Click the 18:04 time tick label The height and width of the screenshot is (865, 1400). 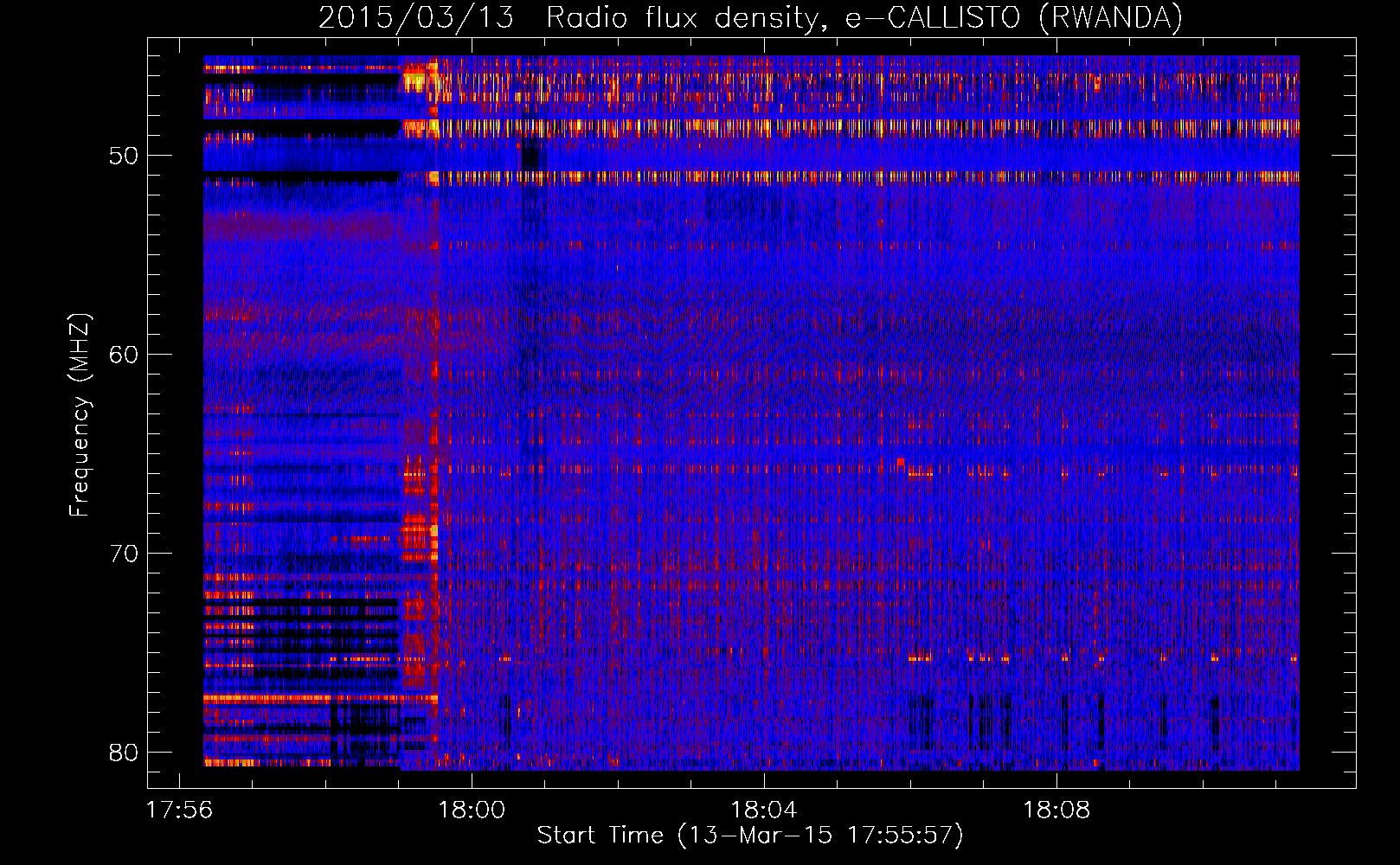[x=764, y=811]
